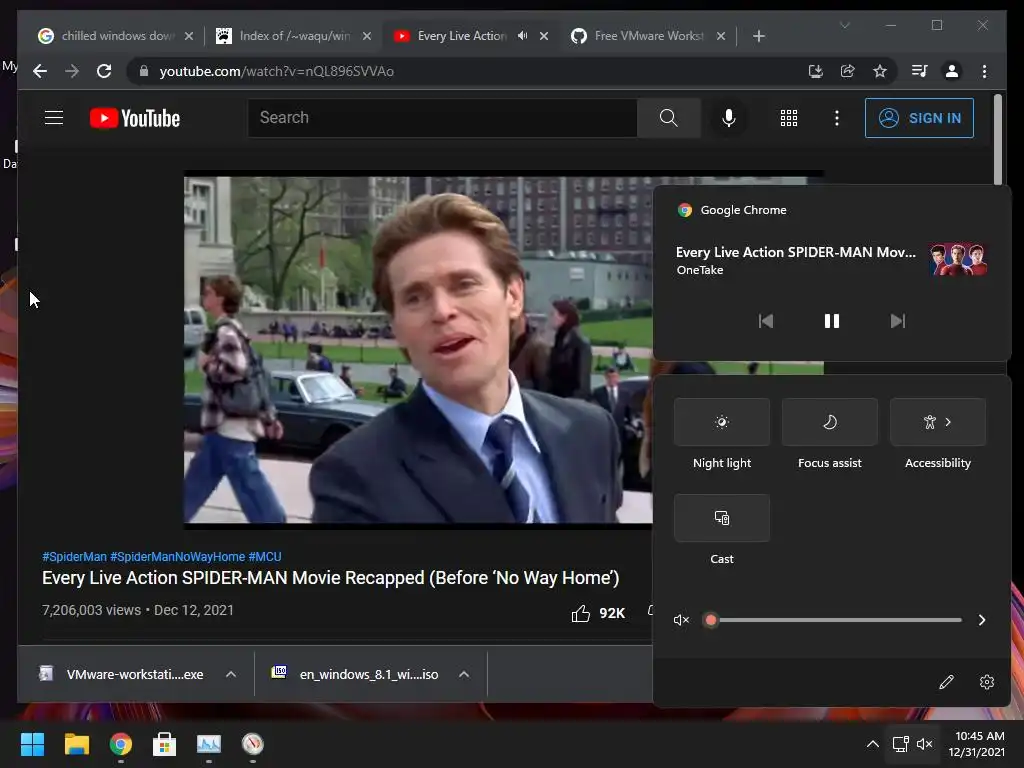Viewport: 1024px width, 768px height.
Task: Click the address bar URL
Action: coord(277,71)
